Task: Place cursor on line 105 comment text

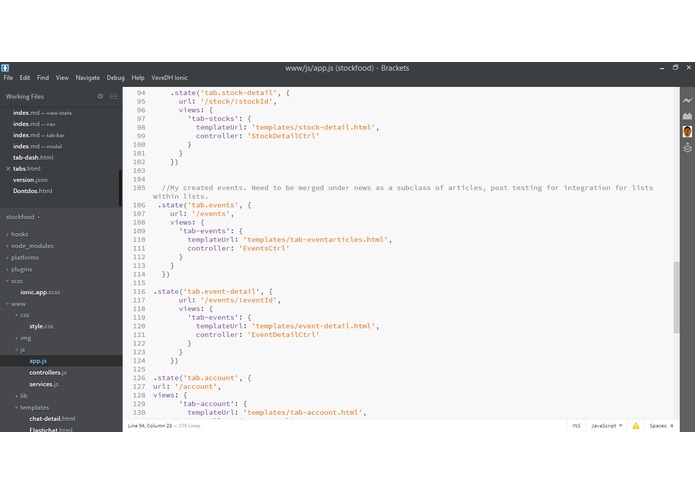Action: [402, 192]
